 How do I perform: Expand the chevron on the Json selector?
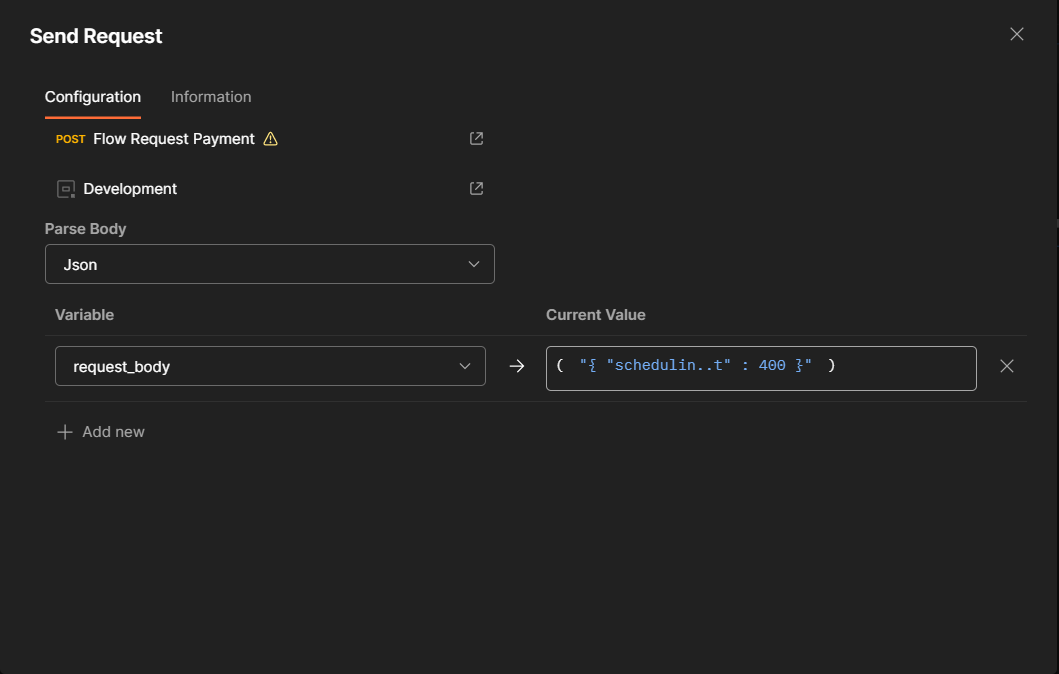point(474,264)
